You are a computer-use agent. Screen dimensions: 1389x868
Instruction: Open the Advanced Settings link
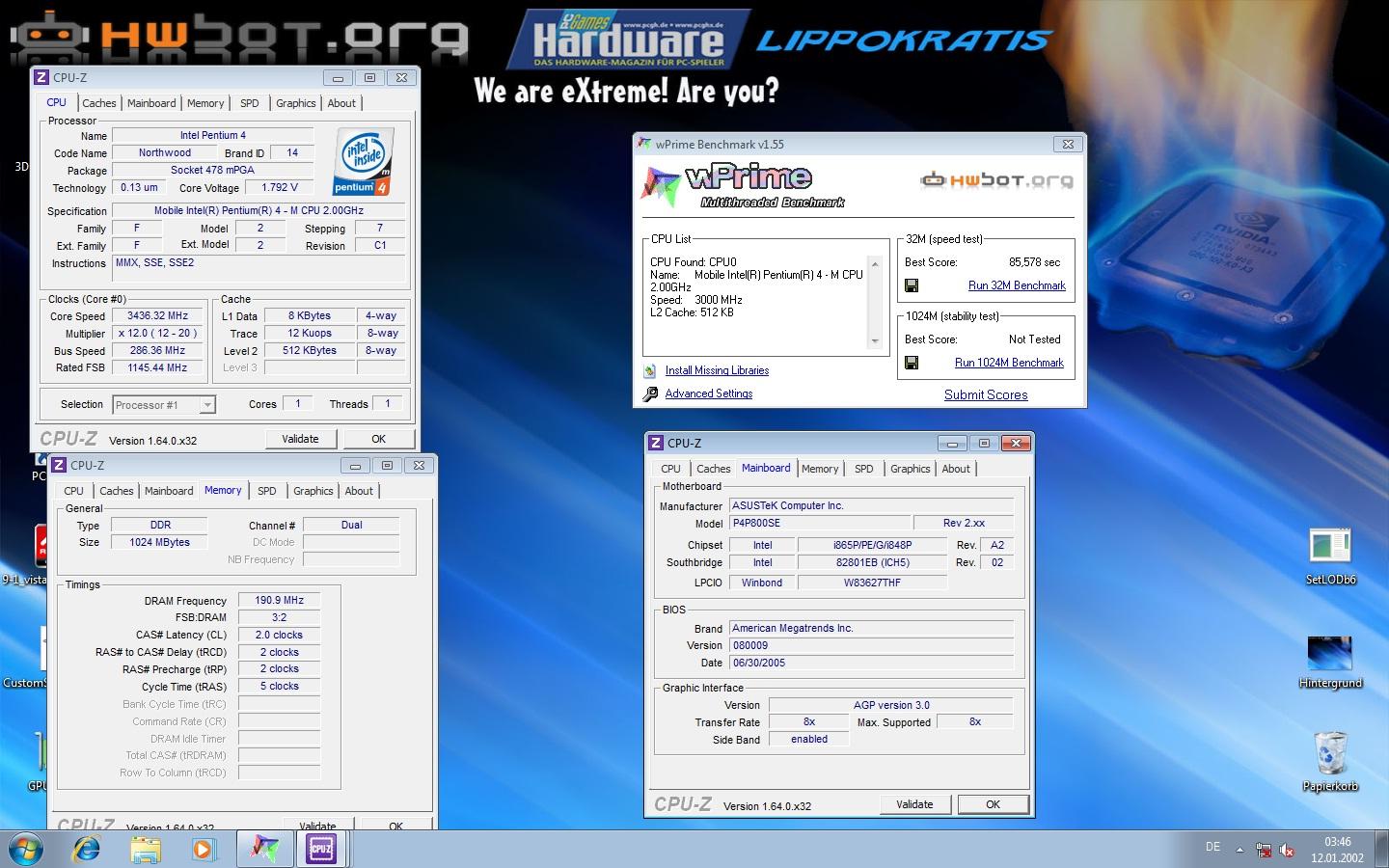point(709,393)
